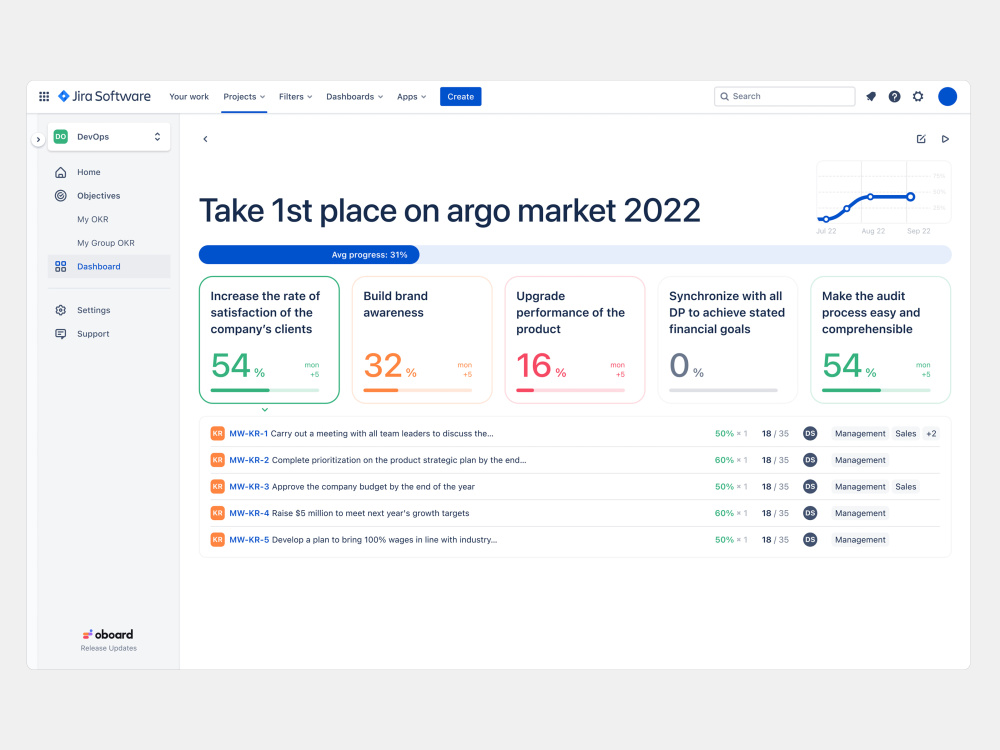1000x750 pixels.
Task: Open Your work in the top navigation
Action: coord(189,97)
